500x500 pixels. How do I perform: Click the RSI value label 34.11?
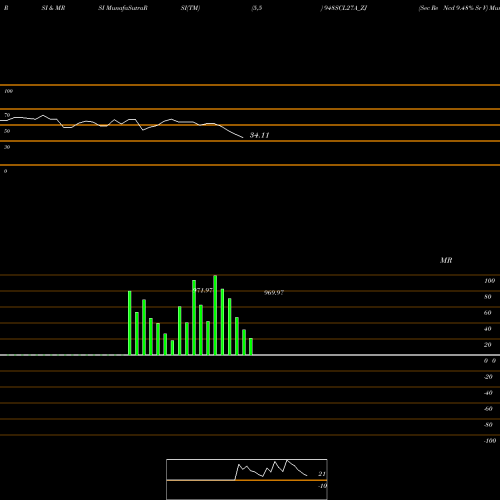(x=259, y=135)
